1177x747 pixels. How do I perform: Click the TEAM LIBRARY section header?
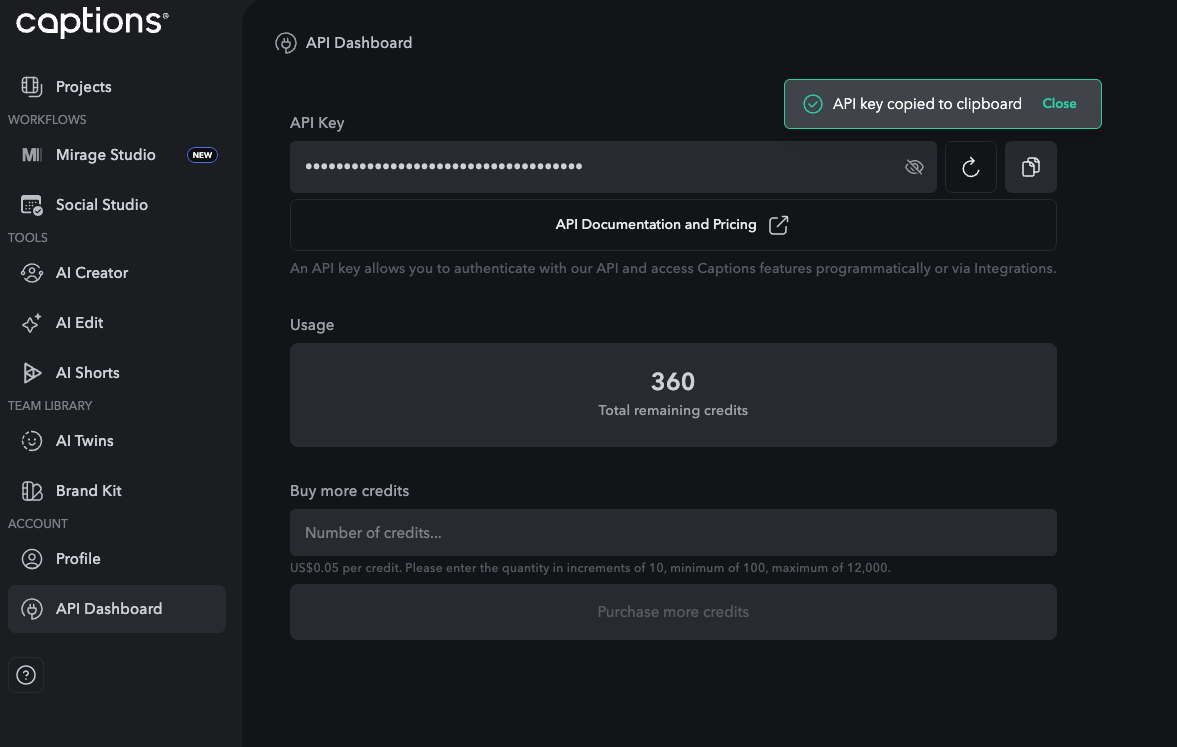(50, 406)
